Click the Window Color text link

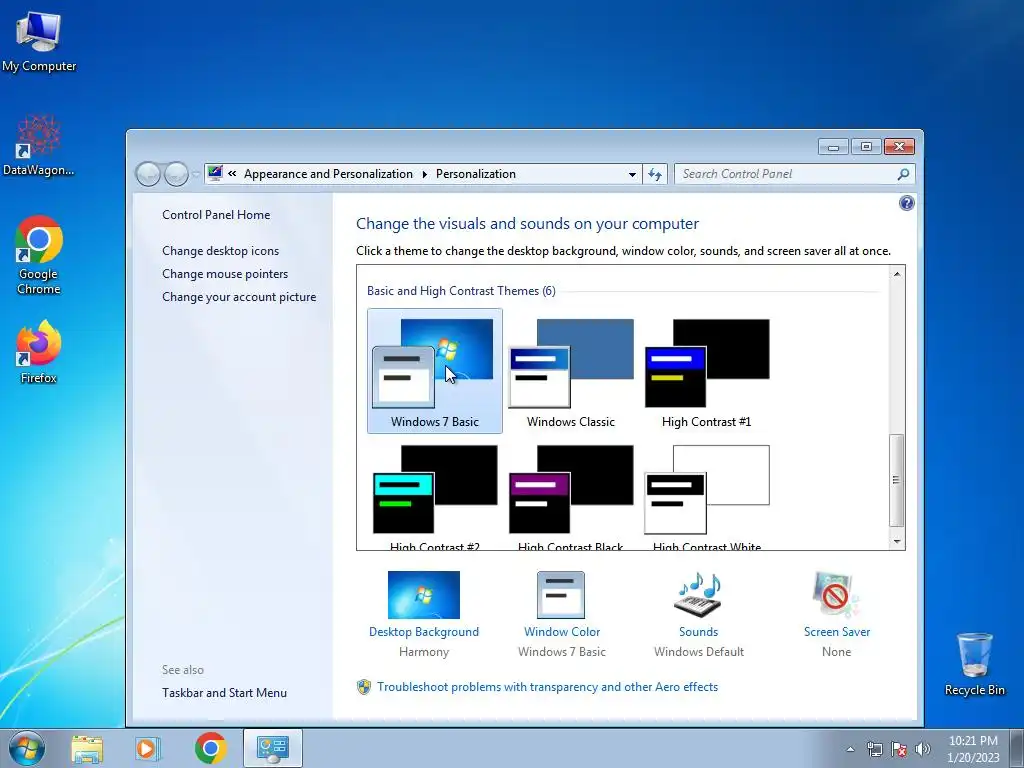coord(562,632)
